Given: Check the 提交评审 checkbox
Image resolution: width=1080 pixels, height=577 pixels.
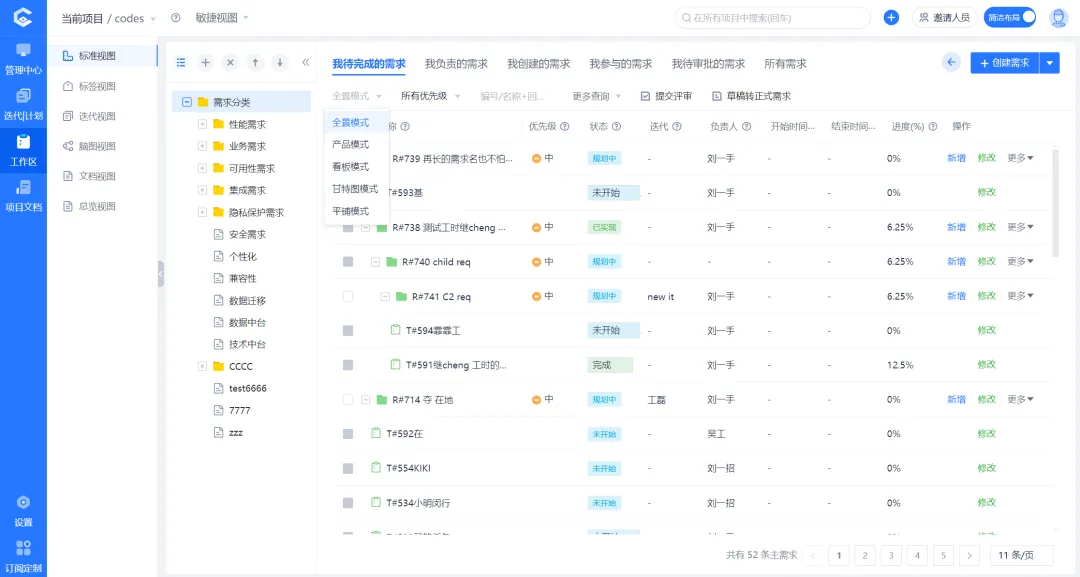Looking at the screenshot, I should click(645, 96).
